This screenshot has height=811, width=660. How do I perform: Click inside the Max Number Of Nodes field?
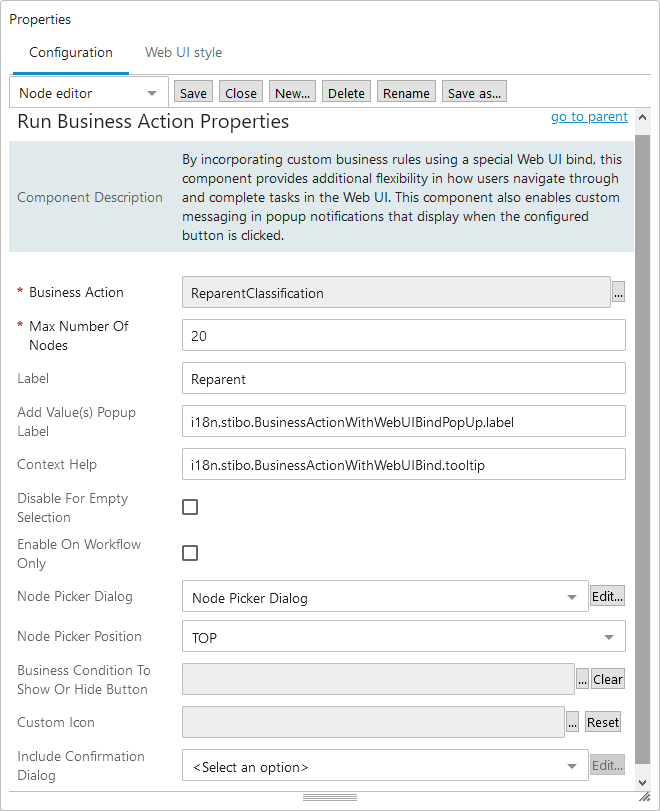pyautogui.click(x=400, y=334)
